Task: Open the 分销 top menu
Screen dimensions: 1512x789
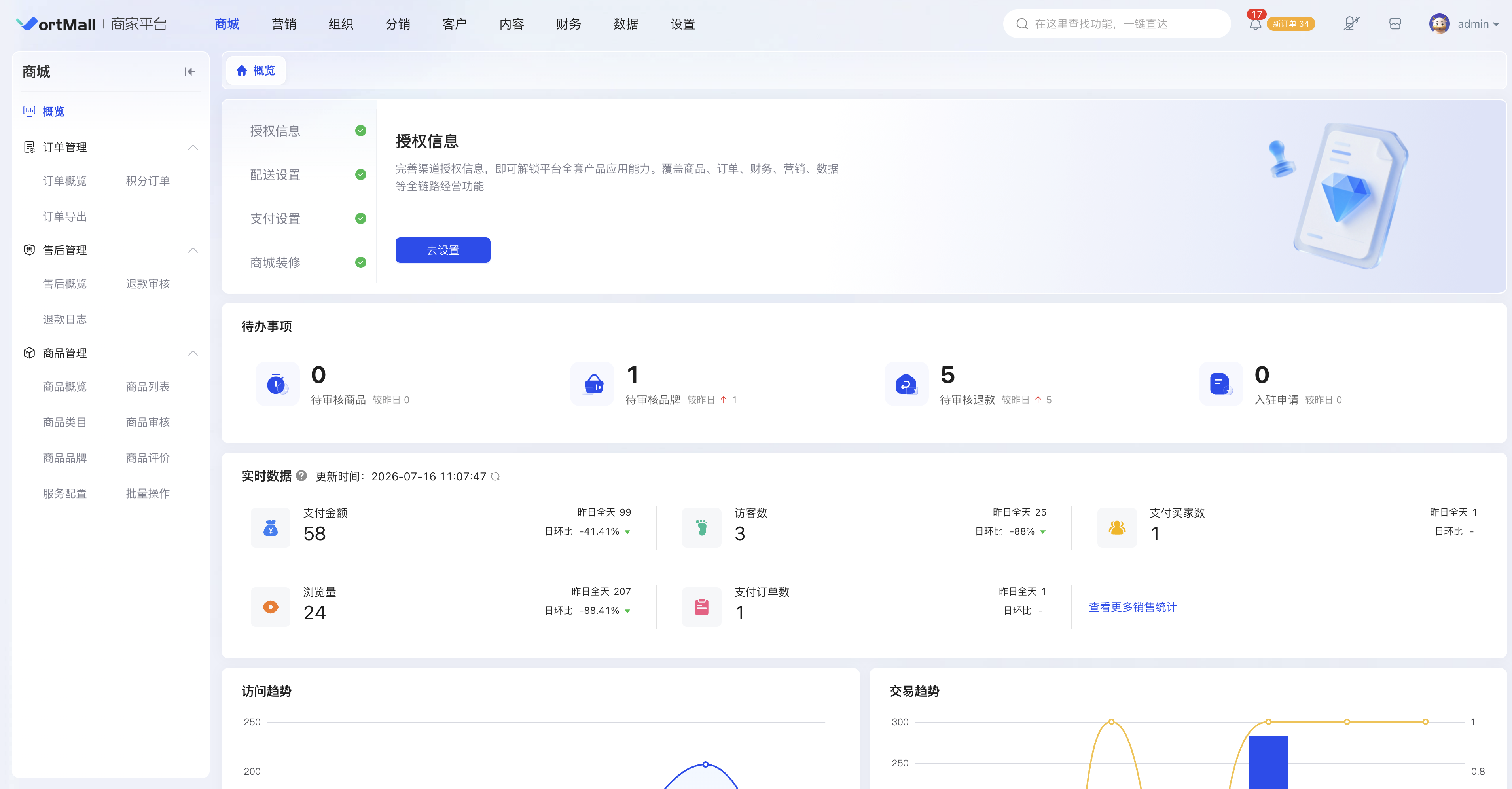Action: click(398, 24)
